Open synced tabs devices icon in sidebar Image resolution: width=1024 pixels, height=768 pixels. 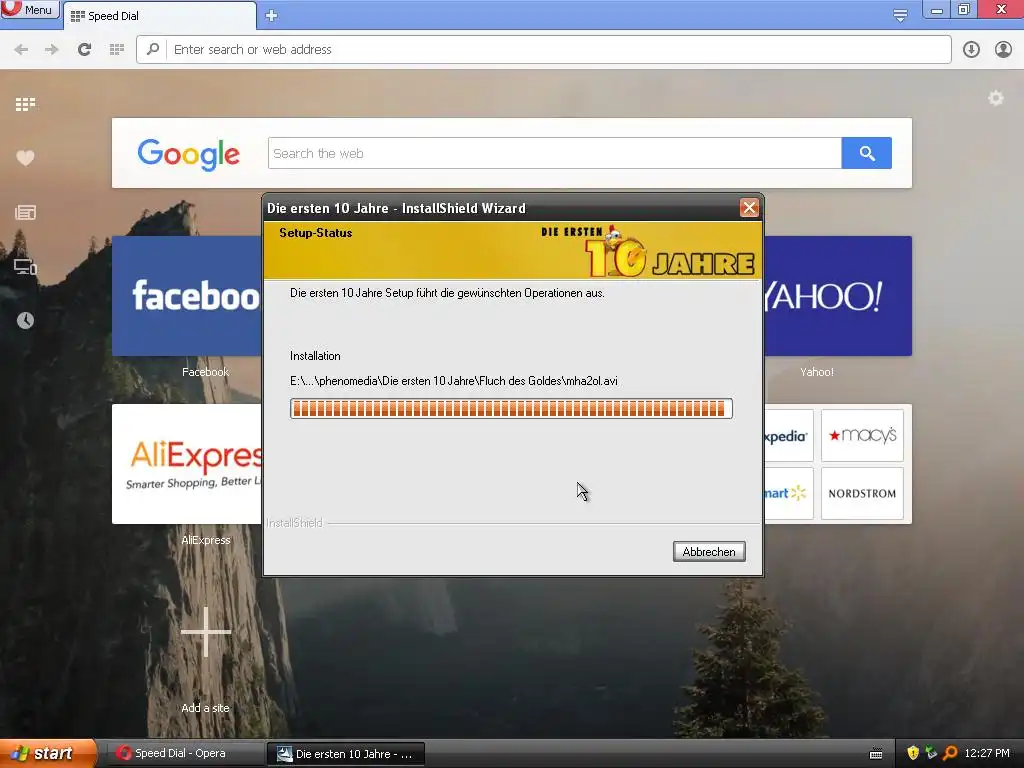[25, 266]
